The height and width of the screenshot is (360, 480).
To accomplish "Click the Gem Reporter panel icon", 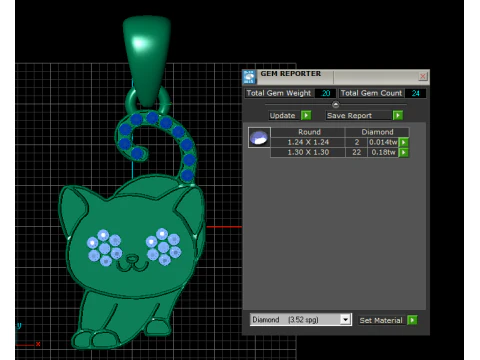I will click(x=249, y=77).
